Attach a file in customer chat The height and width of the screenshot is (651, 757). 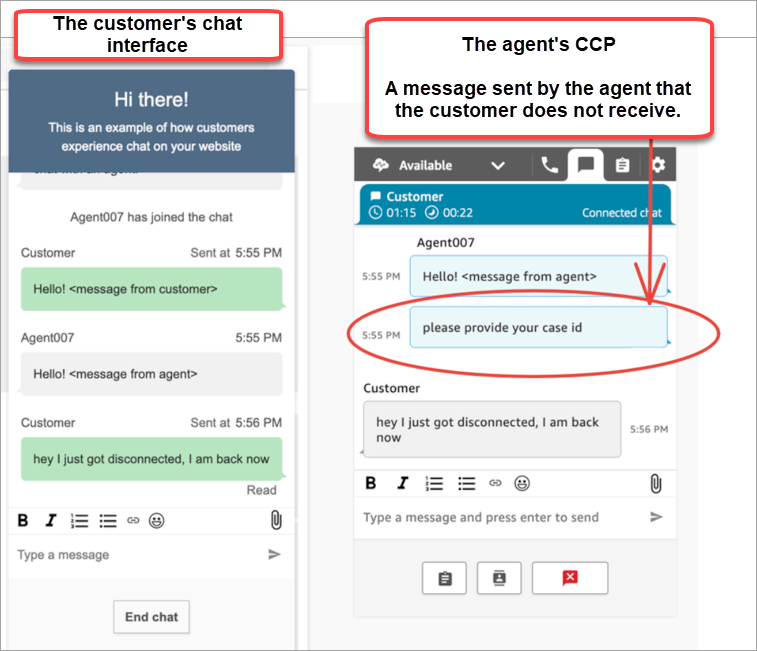click(x=275, y=520)
